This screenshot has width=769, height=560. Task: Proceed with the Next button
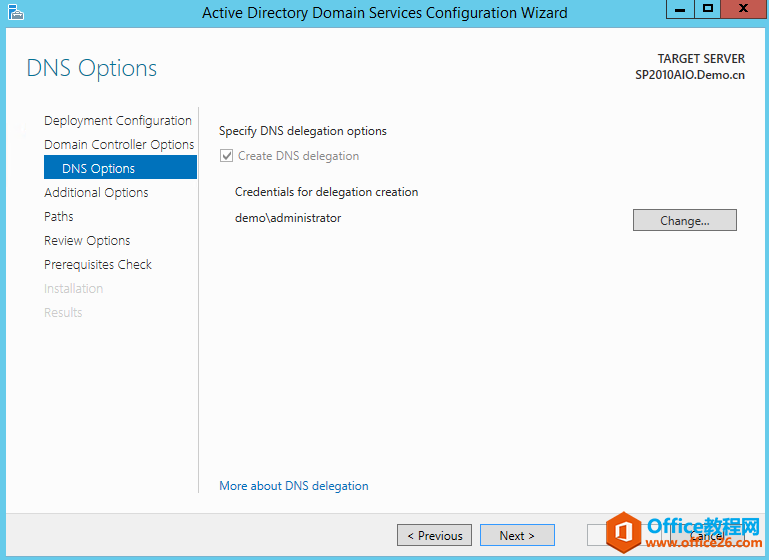pyautogui.click(x=517, y=535)
